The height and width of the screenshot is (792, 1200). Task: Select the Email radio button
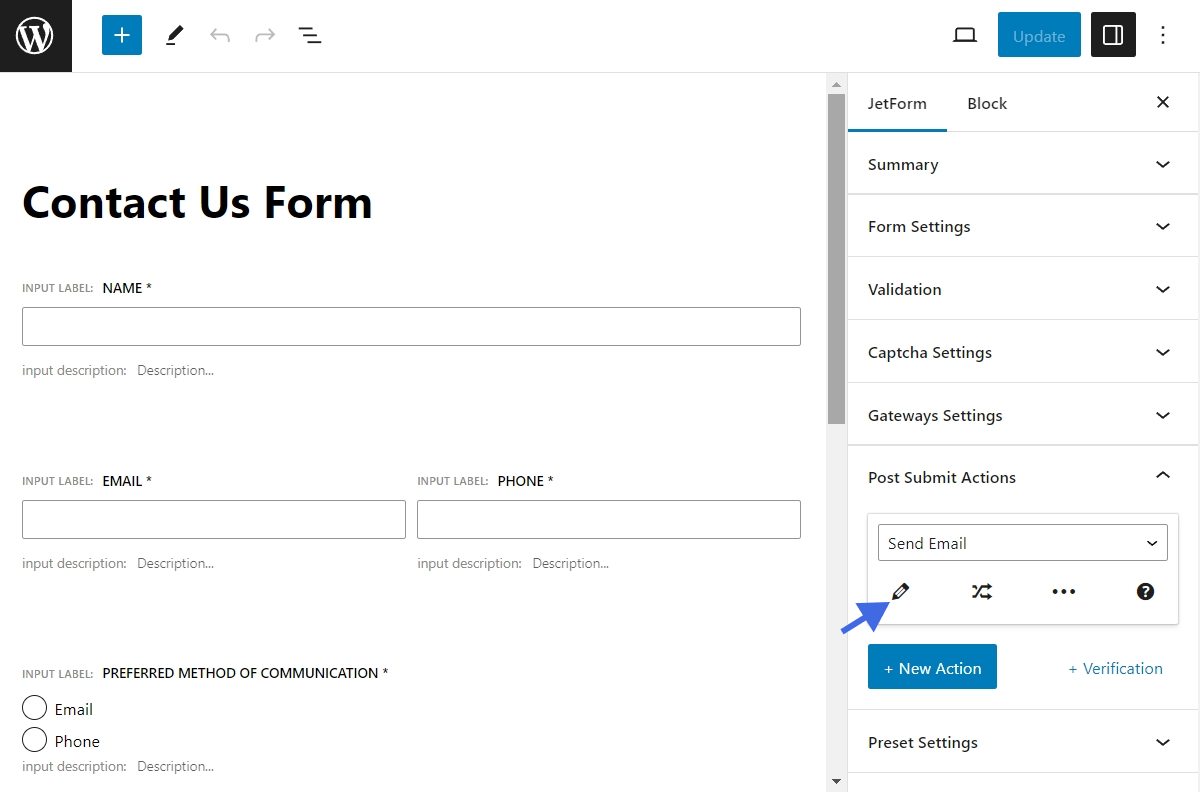35,709
